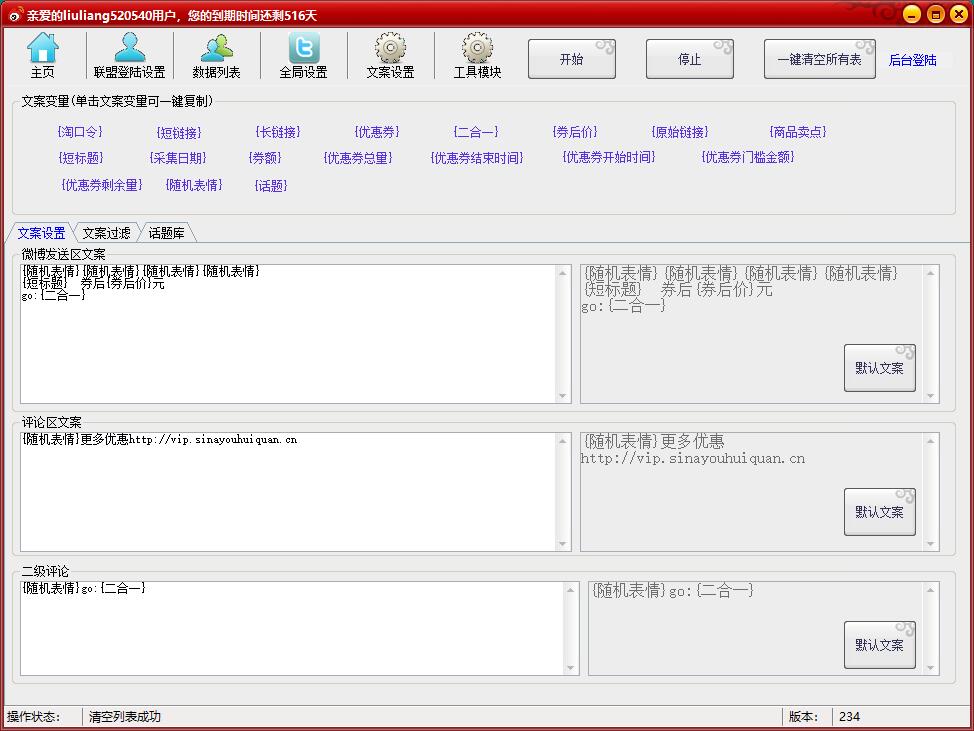Image resolution: width=974 pixels, height=731 pixels.
Task: Copy the {淘口令} variable
Action: tap(80, 132)
